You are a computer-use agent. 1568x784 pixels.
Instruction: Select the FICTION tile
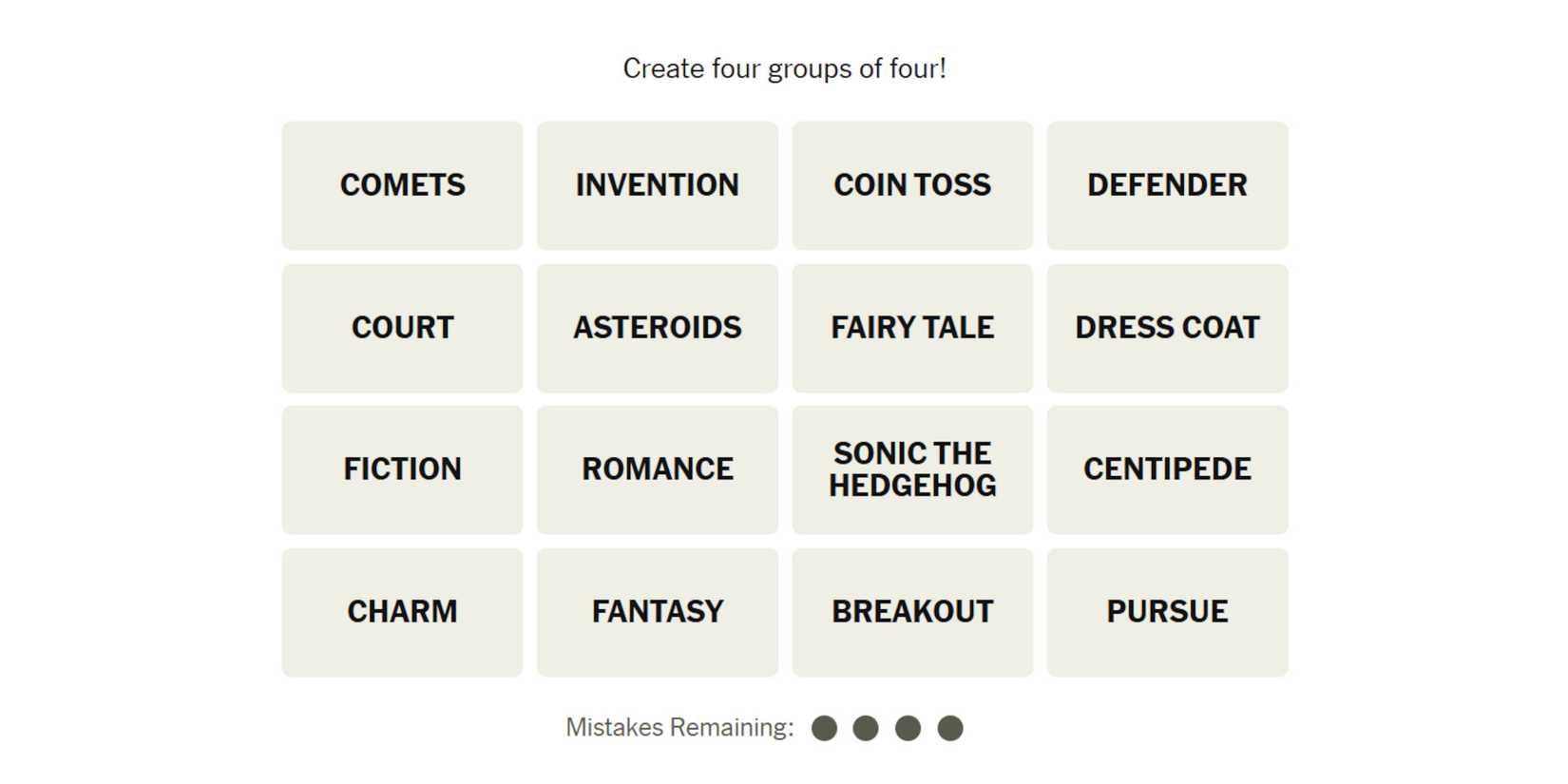(402, 469)
